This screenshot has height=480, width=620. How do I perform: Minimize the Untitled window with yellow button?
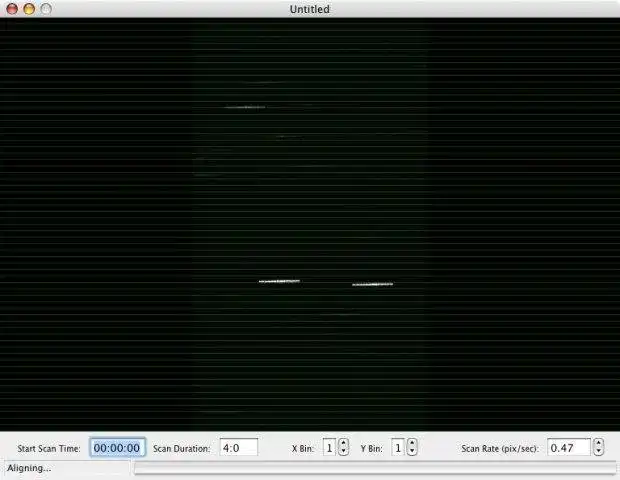click(x=29, y=9)
